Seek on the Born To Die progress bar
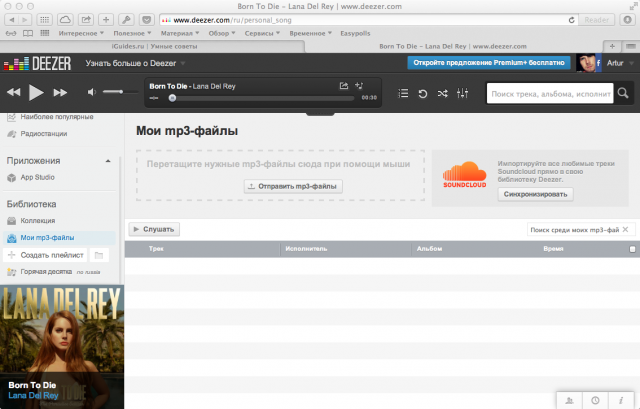 tap(262, 98)
